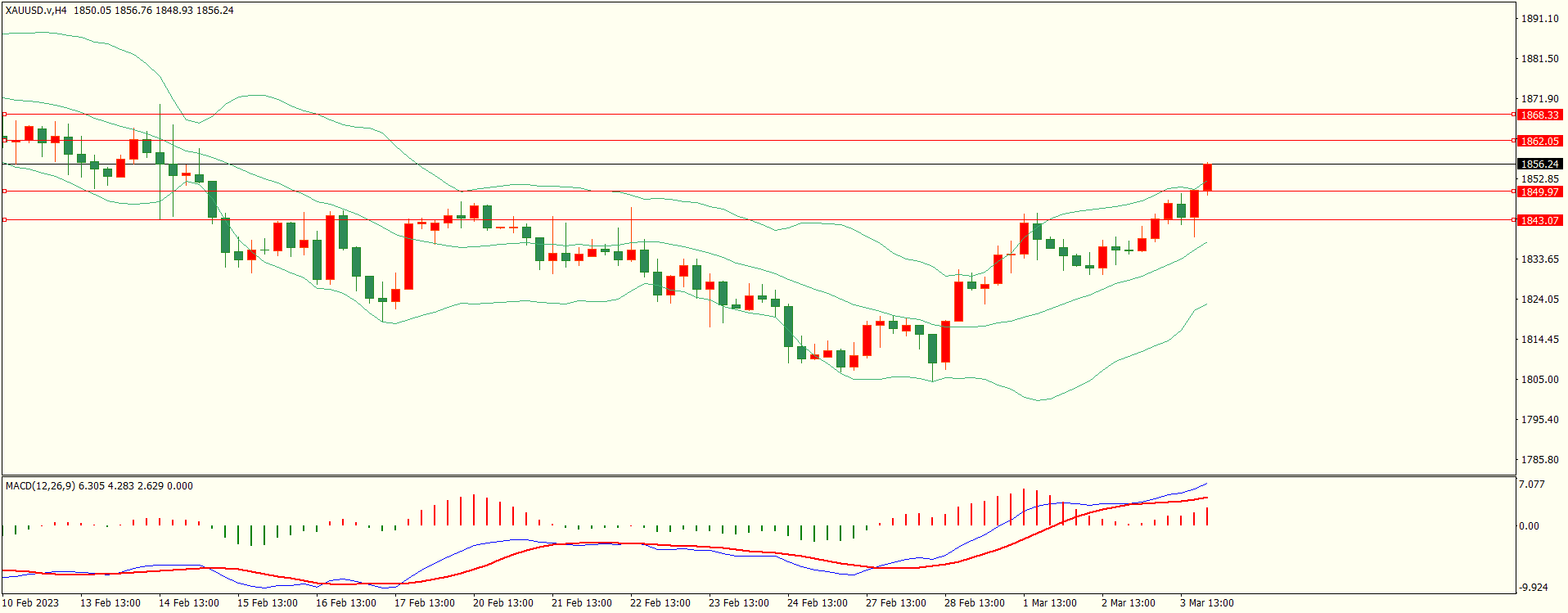Click the 7.077 MACD scale value
Viewport: 1568px width, 613px height.
1532,485
